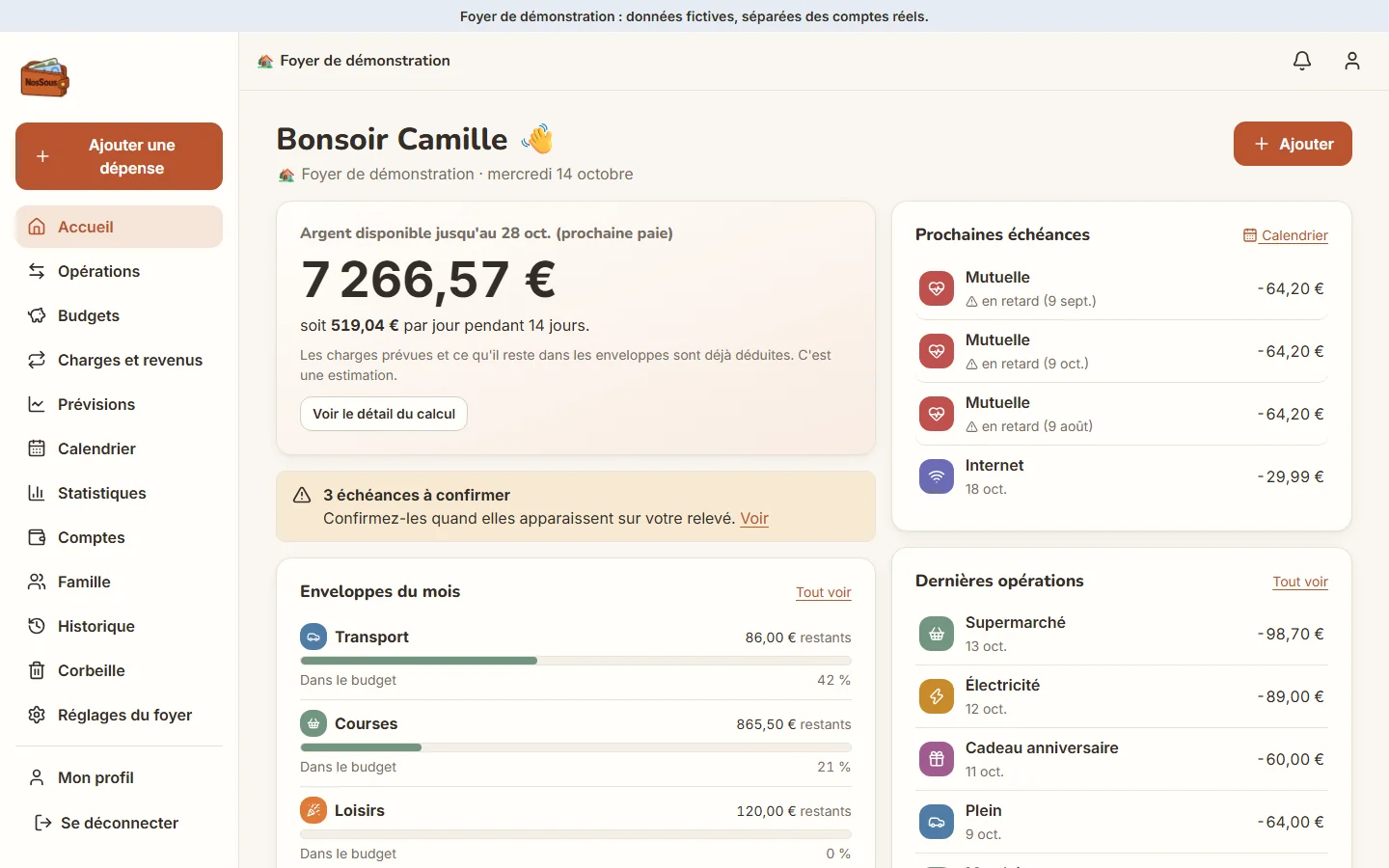Open the Calendrier link in Prochaines échéances
This screenshot has height=868, width=1389.
(x=1286, y=235)
